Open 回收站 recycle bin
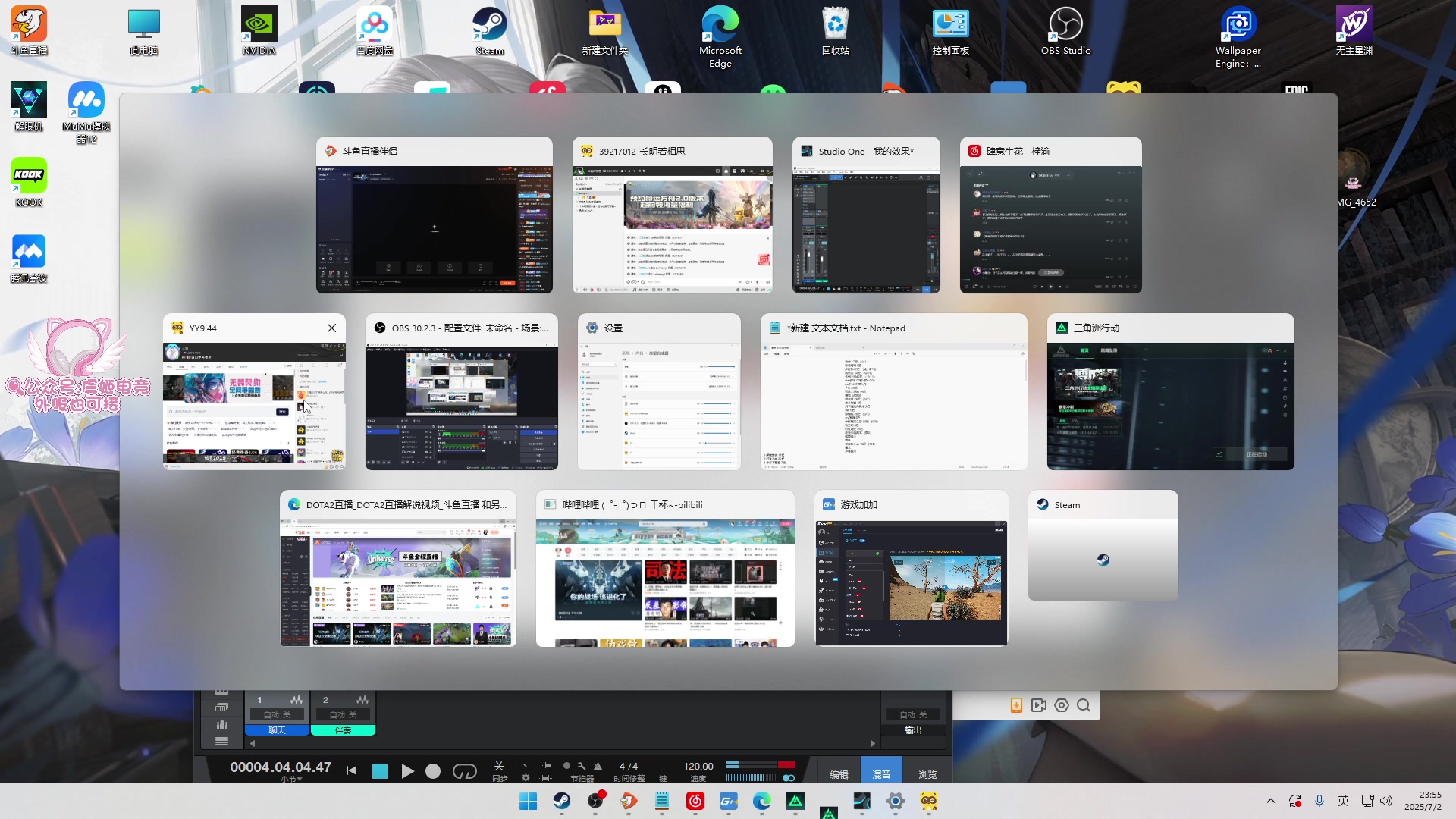The image size is (1456, 819). [x=836, y=31]
